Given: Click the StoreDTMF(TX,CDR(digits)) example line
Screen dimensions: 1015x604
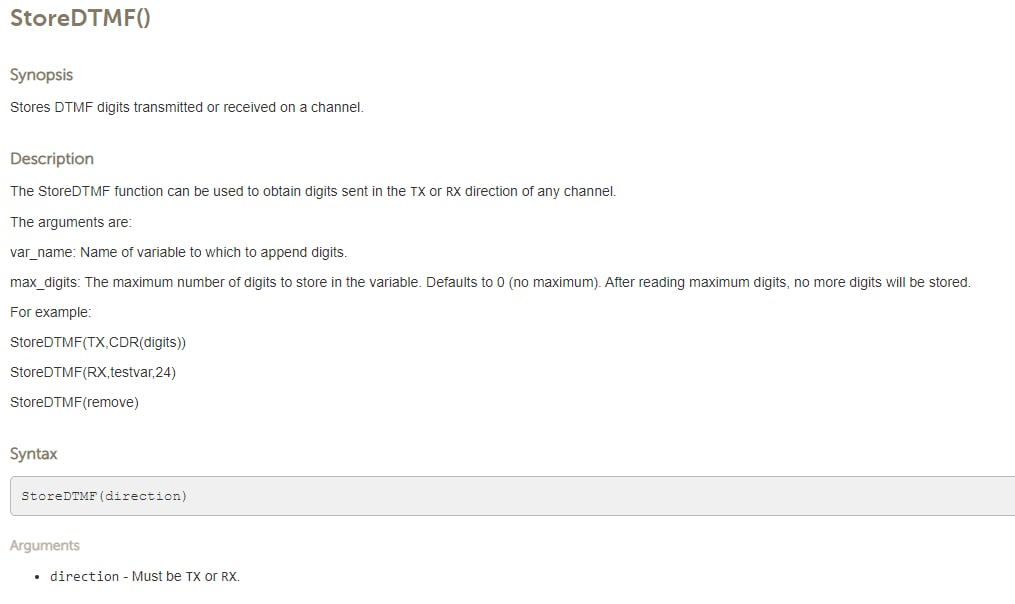Looking at the screenshot, I should tap(98, 342).
